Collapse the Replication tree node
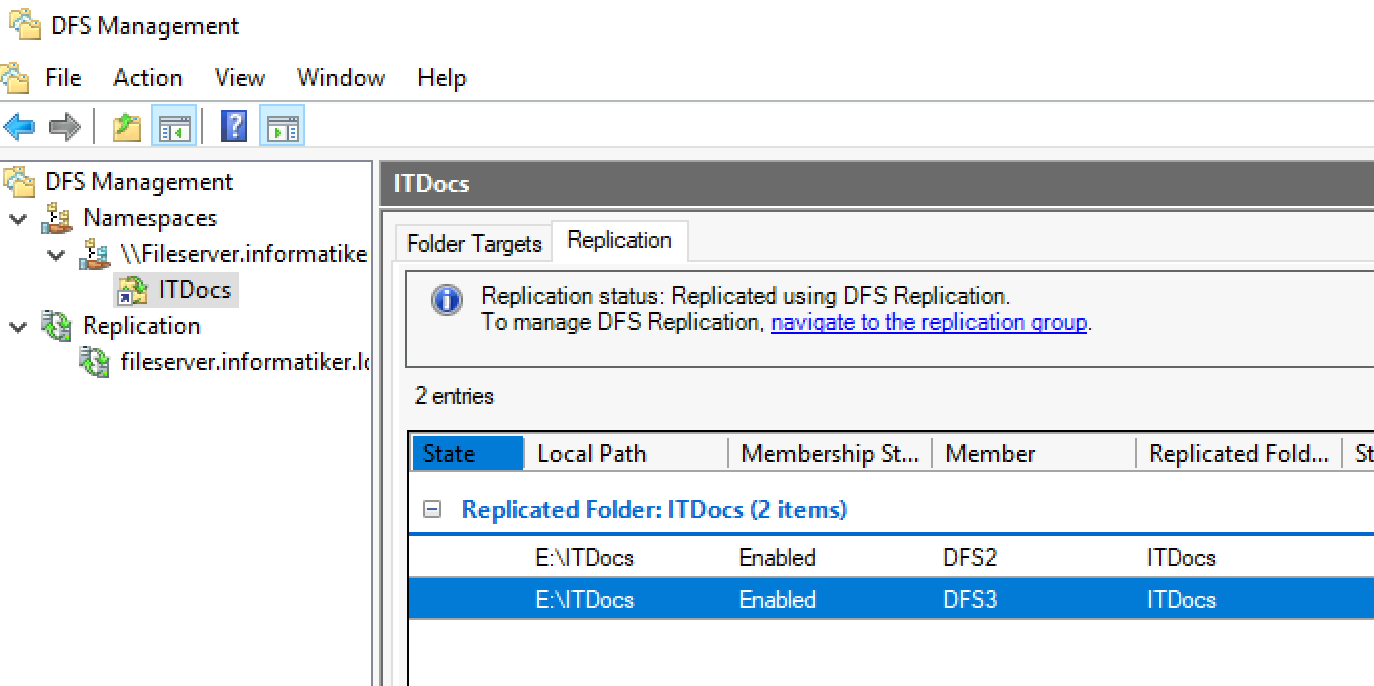This screenshot has height=686, width=1374. (17, 326)
